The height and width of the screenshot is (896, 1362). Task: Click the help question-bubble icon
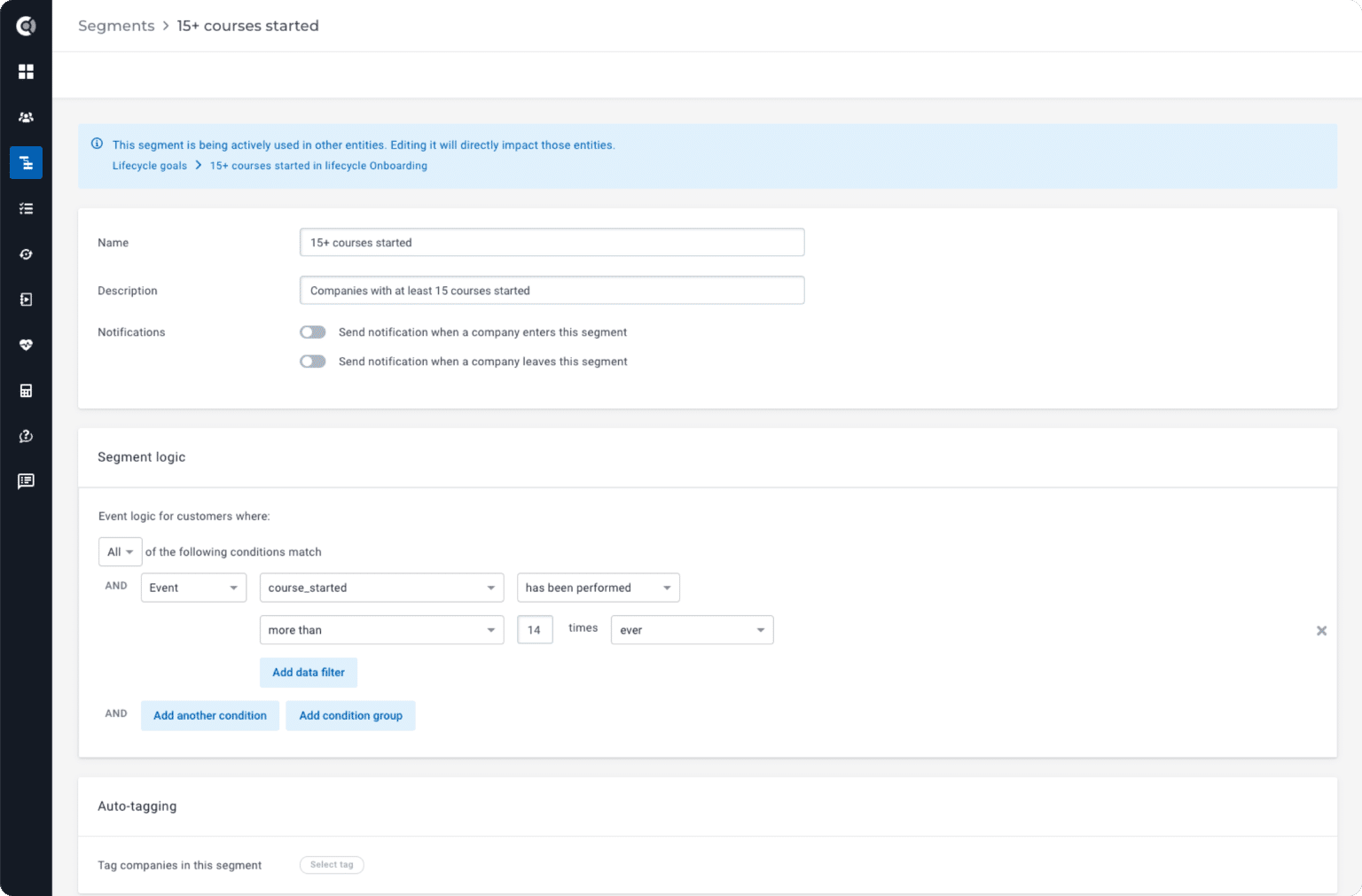[x=26, y=436]
